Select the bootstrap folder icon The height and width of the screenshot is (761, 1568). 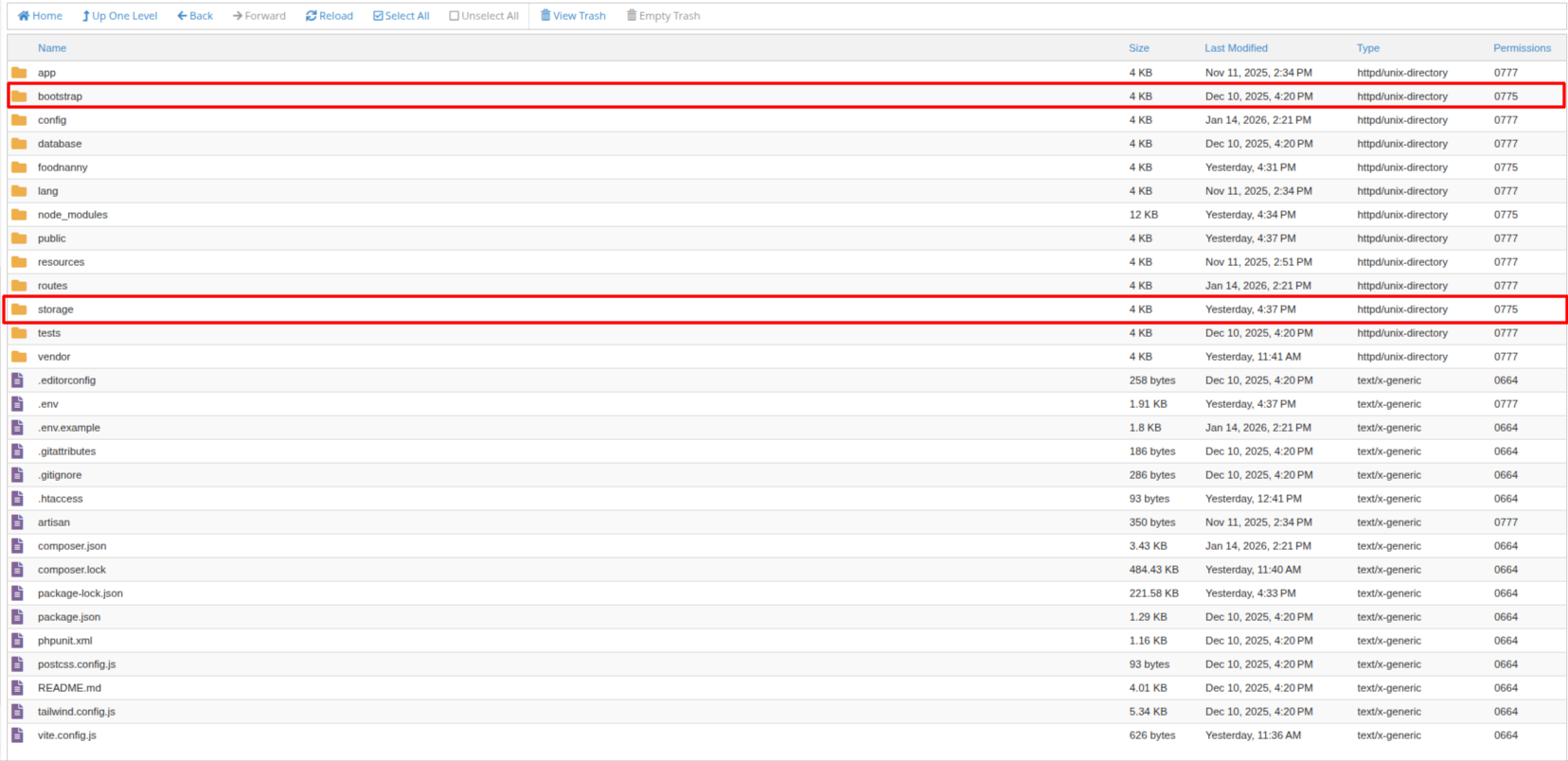[x=19, y=97]
